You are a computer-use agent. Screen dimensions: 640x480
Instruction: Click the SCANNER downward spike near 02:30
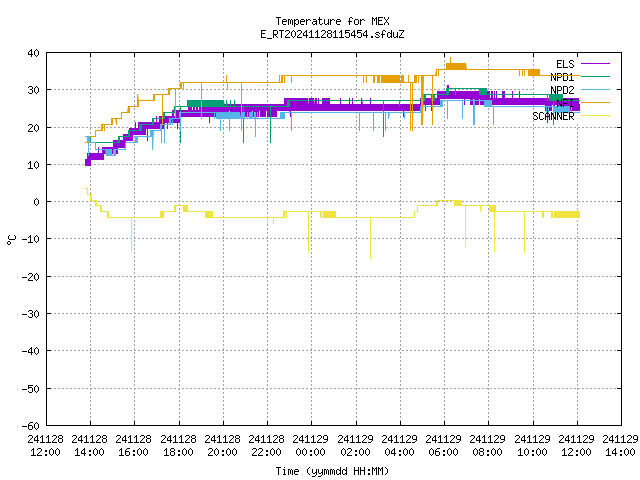[370, 238]
